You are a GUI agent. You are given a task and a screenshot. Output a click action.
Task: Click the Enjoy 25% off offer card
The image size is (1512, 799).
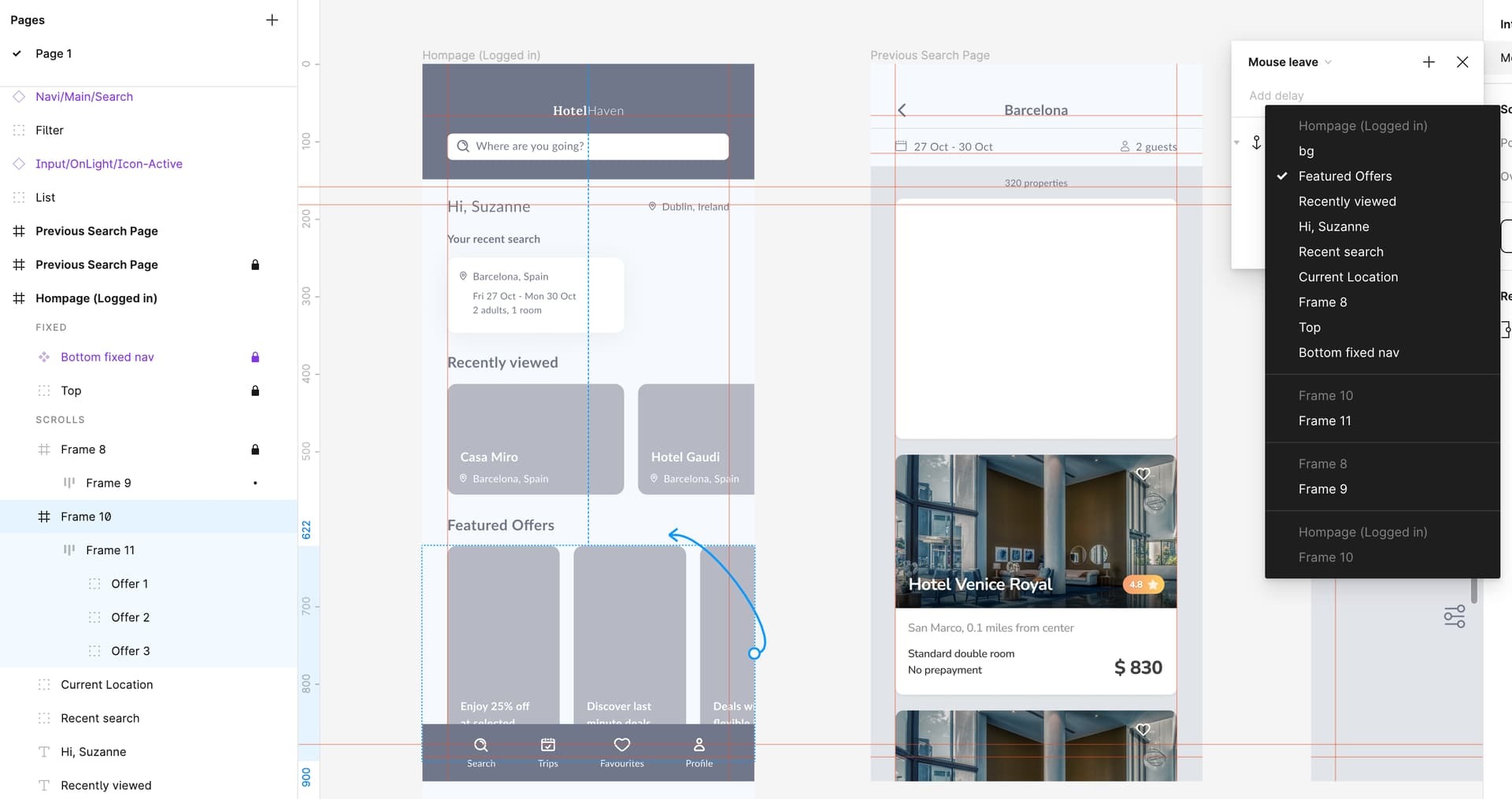(503, 635)
